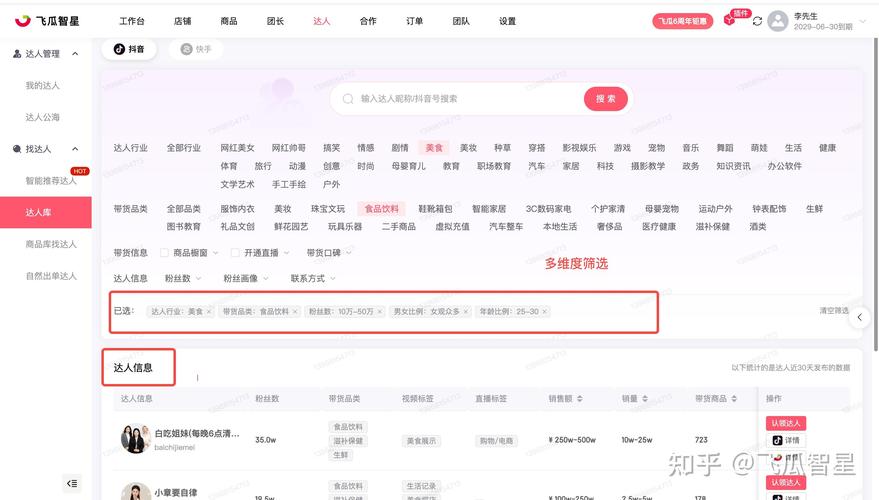The image size is (879, 500).
Task: Remove the 男女比例:女观众多 filter tag
Action: coord(465,312)
